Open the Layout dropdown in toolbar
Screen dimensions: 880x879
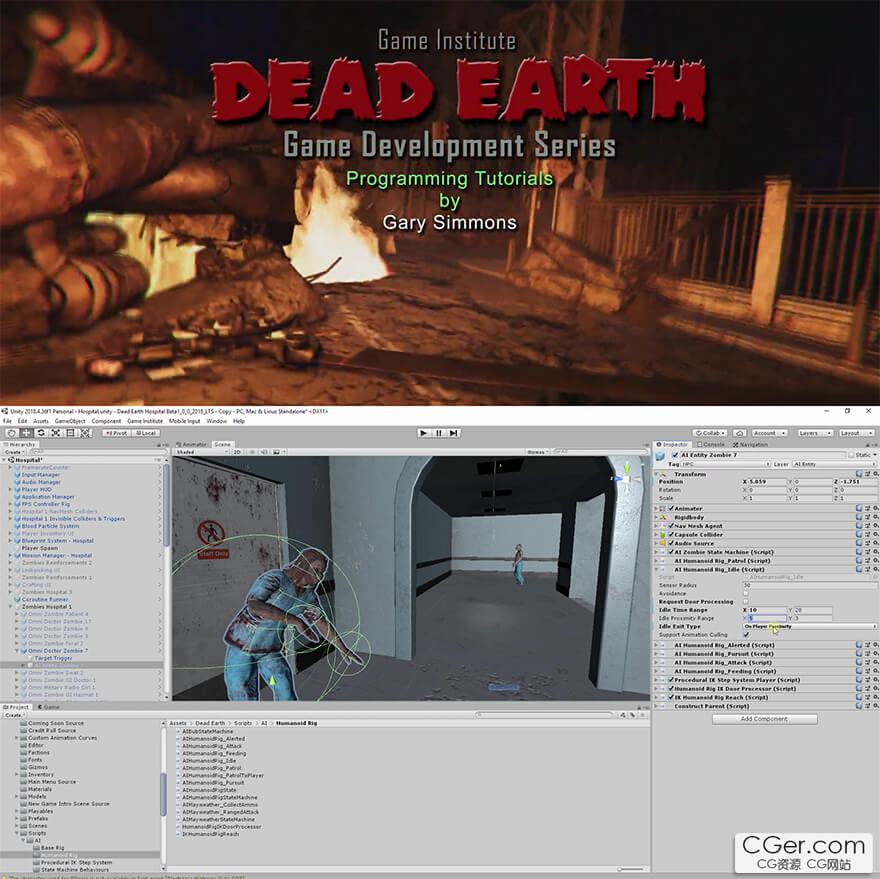coord(856,433)
